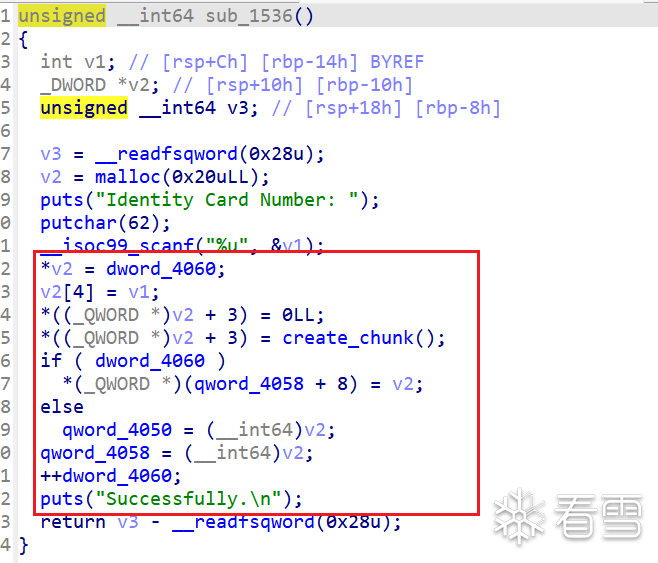The width and height of the screenshot is (658, 563).
Task: Click the else keyword
Action: 62,407
